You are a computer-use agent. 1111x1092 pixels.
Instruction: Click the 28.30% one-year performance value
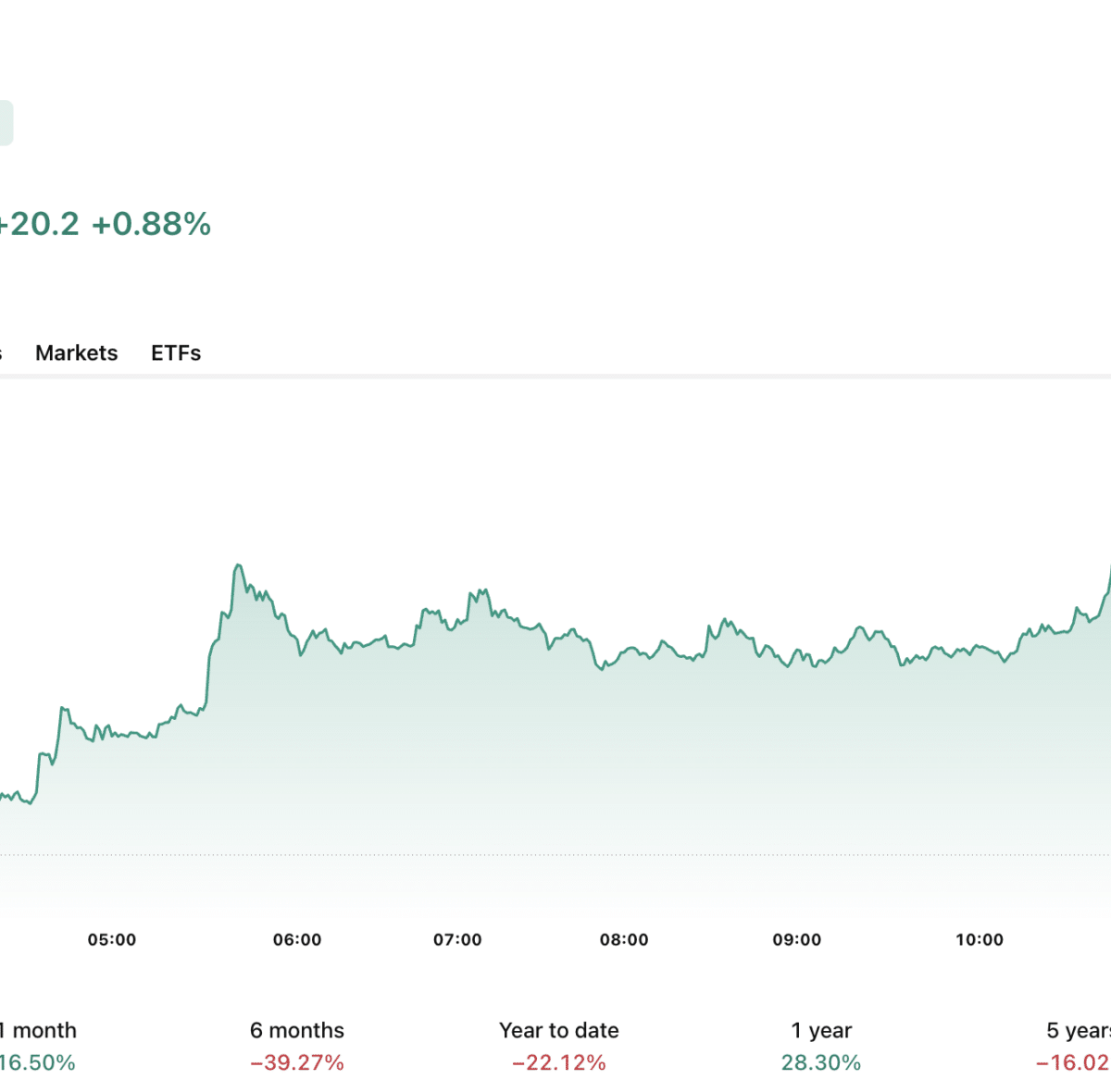(x=821, y=1062)
